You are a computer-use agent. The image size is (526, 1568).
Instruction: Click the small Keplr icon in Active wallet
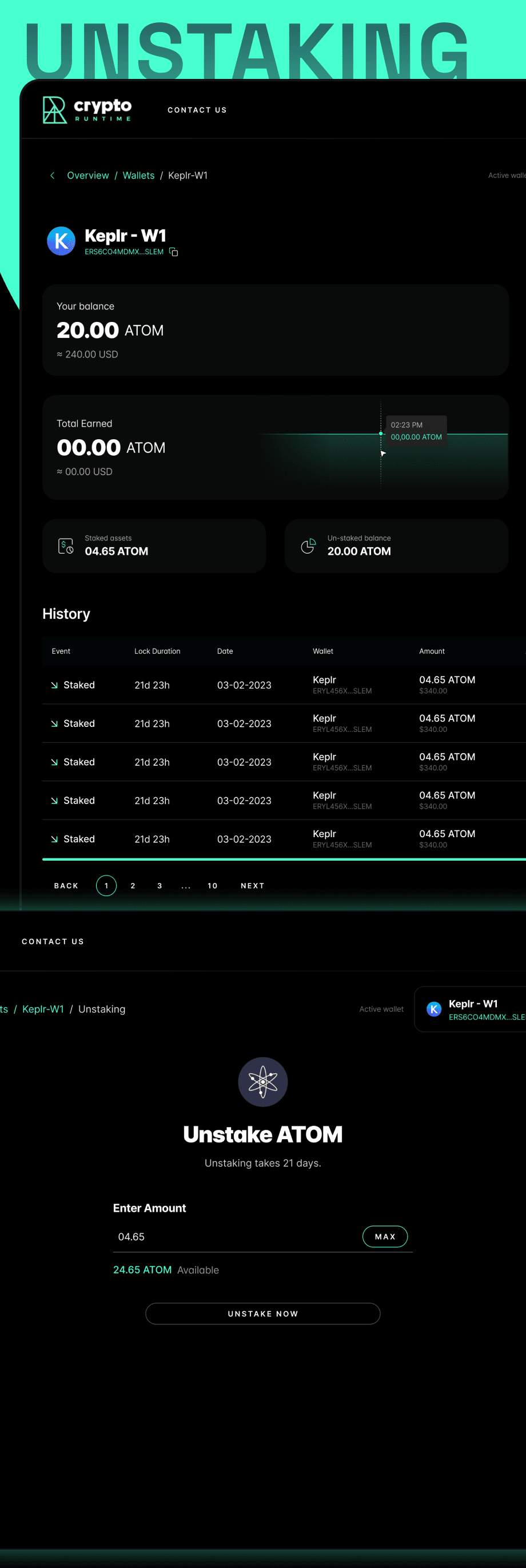point(434,1009)
